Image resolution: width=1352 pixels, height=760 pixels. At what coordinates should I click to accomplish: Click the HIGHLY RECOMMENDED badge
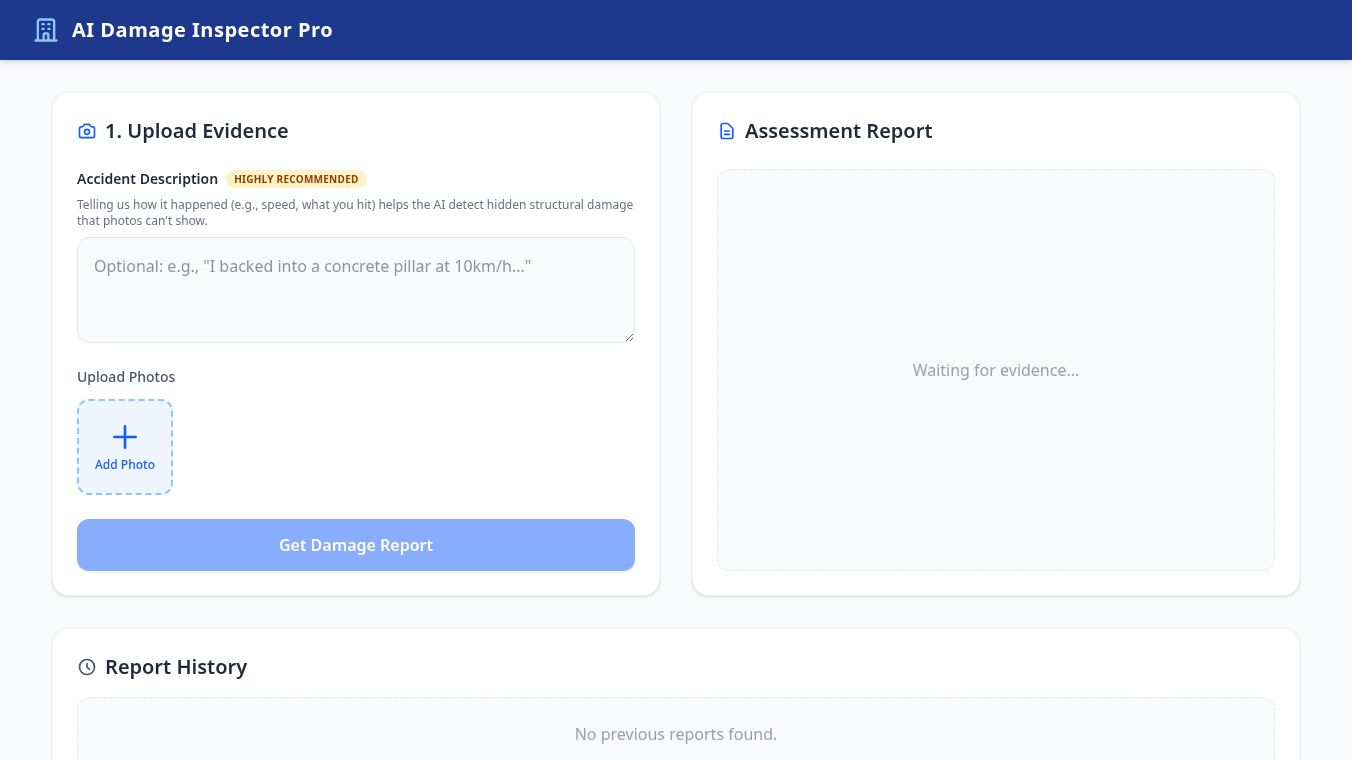[x=296, y=179]
